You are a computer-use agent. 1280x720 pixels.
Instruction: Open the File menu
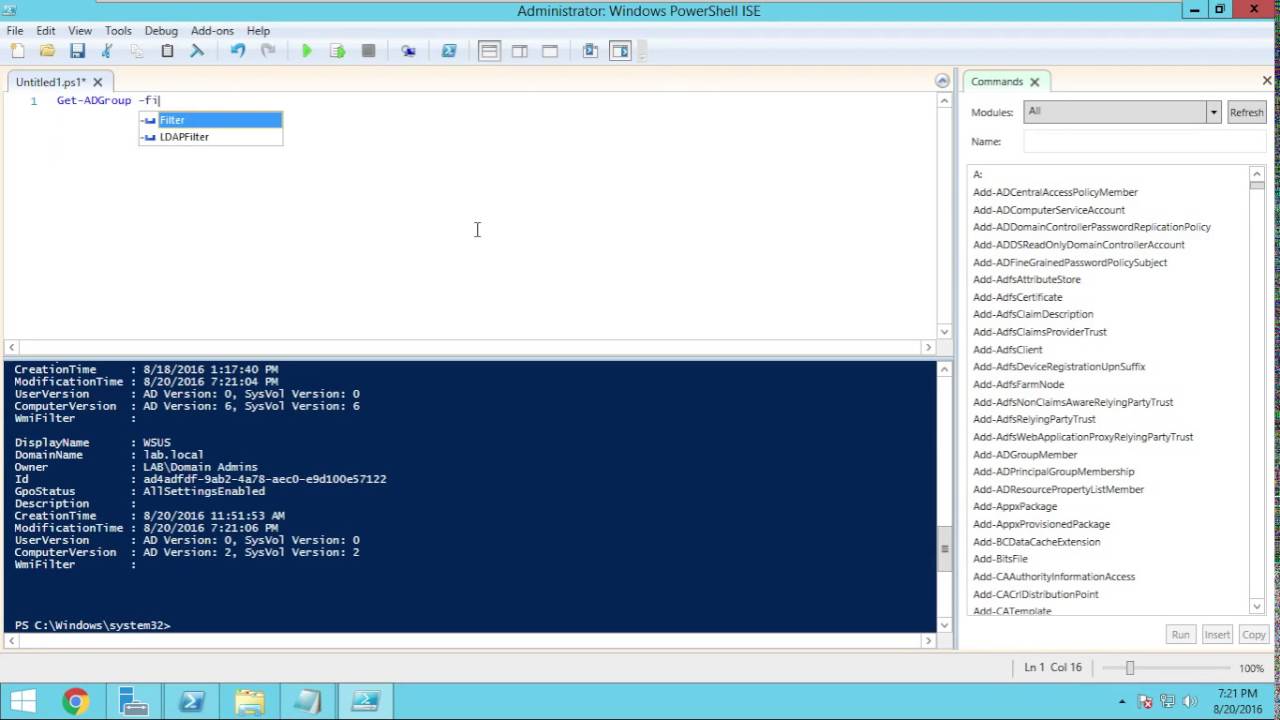(15, 31)
